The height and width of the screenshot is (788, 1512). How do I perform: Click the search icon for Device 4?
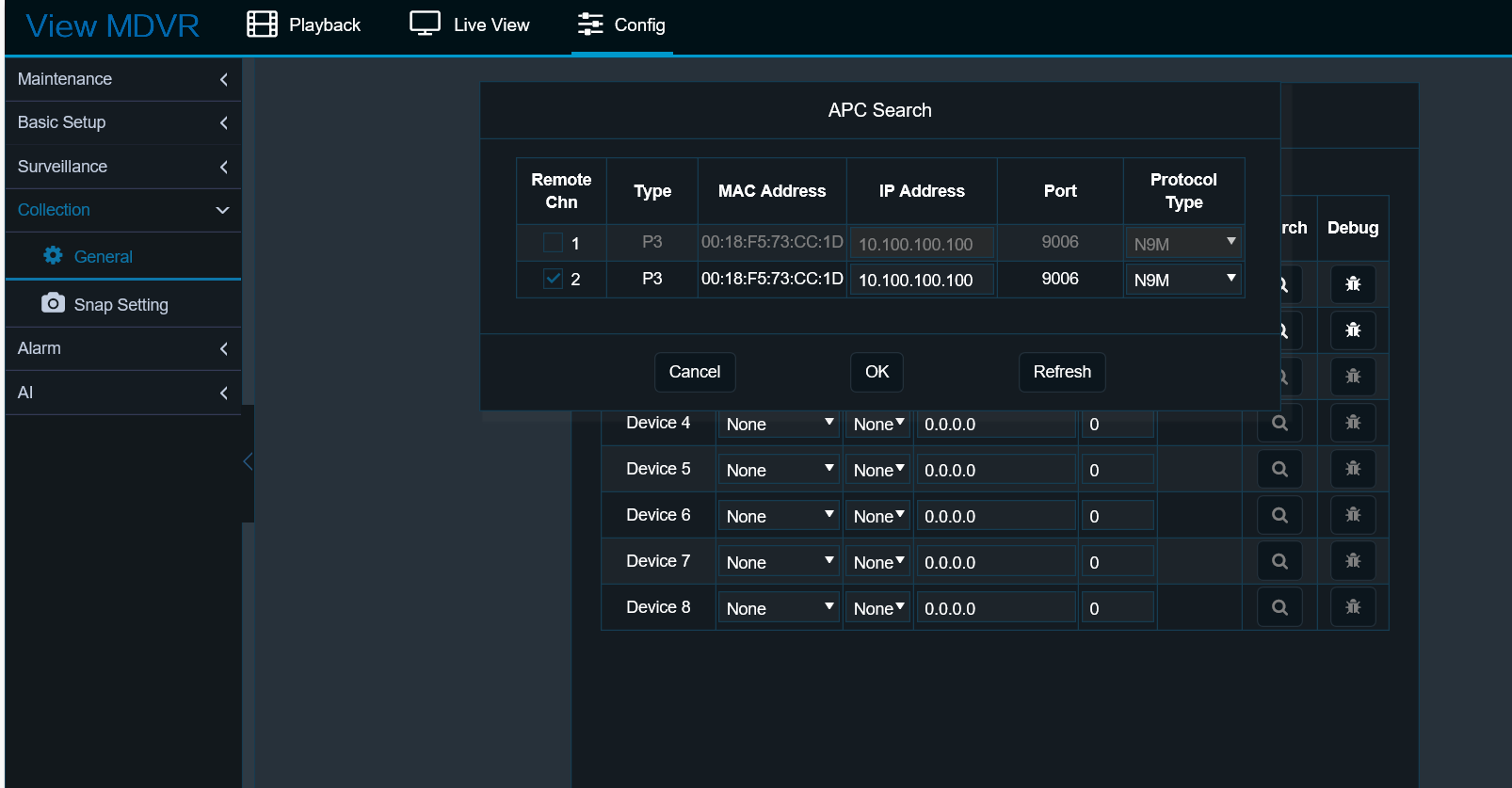[1279, 424]
